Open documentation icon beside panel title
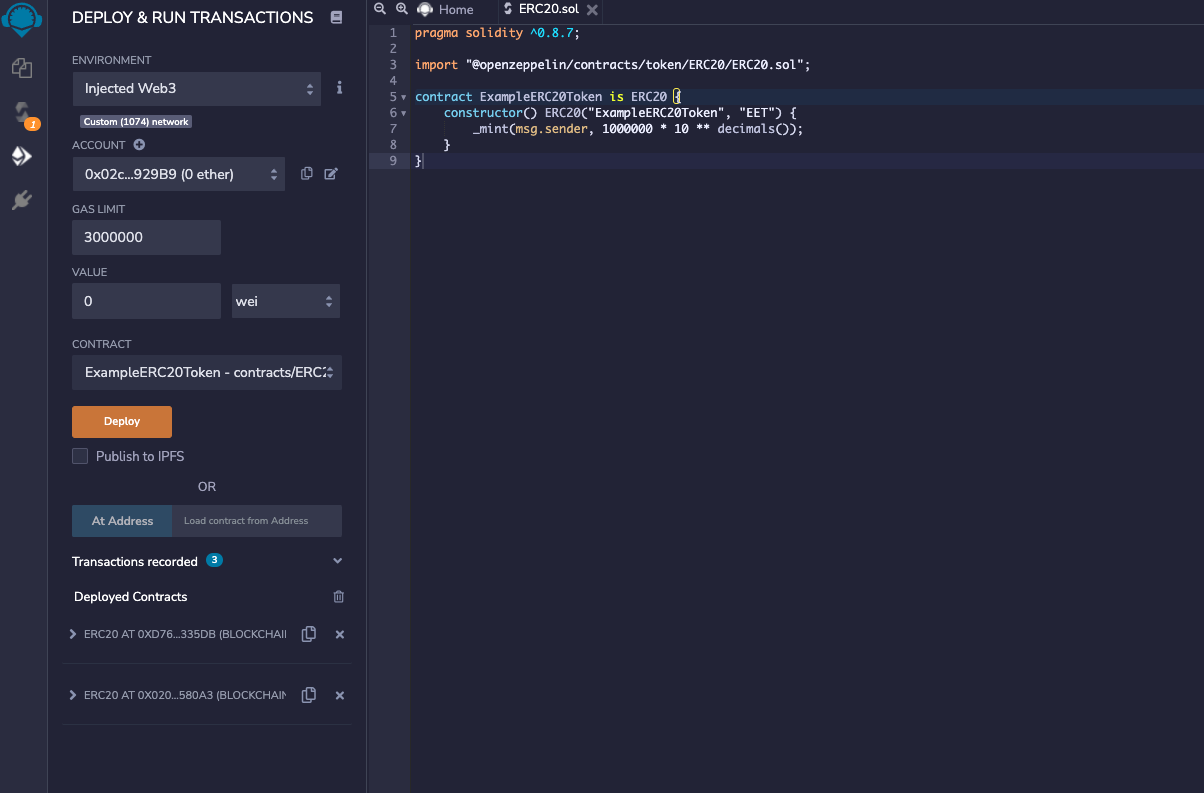1204x793 pixels. tap(336, 17)
